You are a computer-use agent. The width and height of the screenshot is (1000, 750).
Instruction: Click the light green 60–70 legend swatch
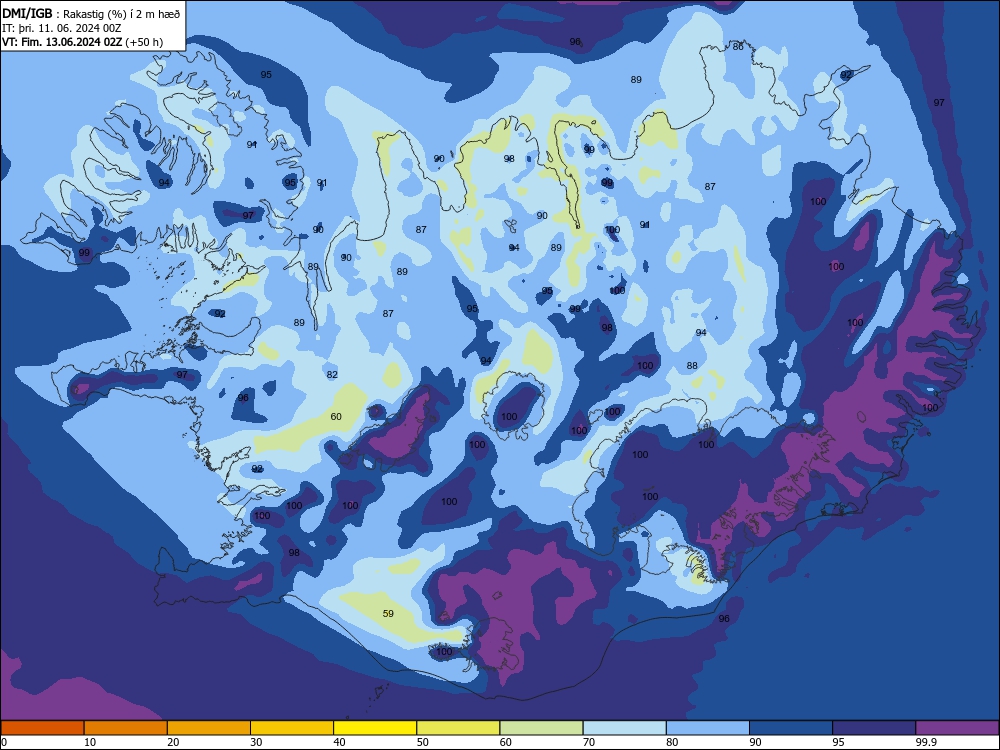point(541,728)
